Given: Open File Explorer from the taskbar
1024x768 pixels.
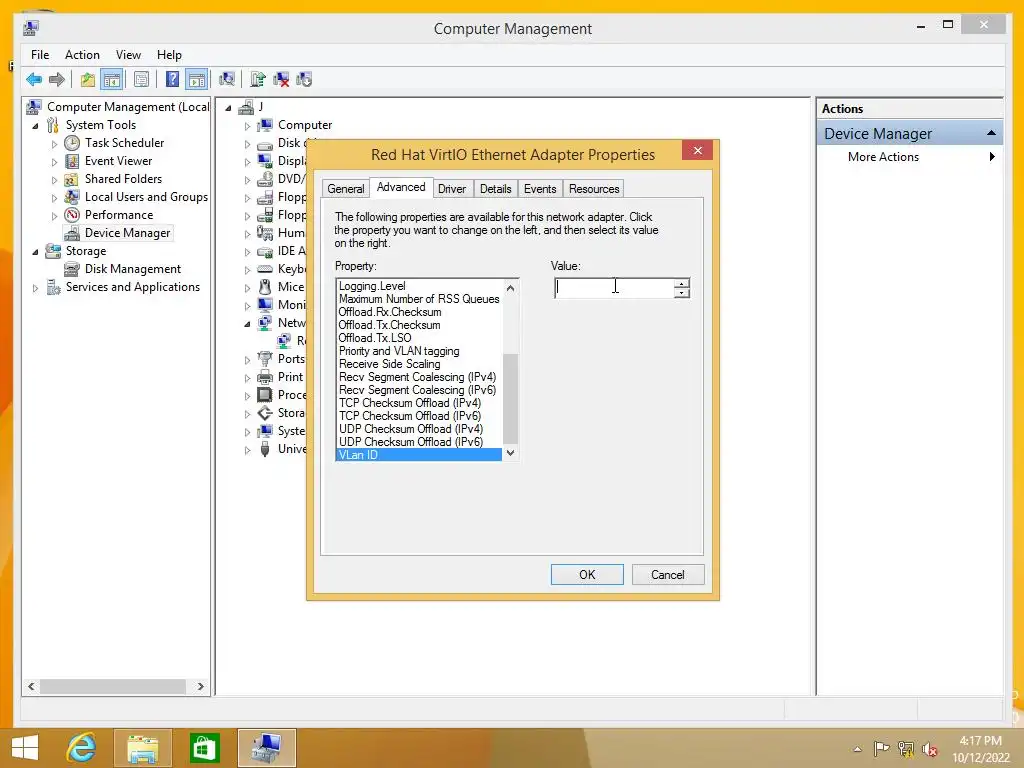Looking at the screenshot, I should (142, 748).
